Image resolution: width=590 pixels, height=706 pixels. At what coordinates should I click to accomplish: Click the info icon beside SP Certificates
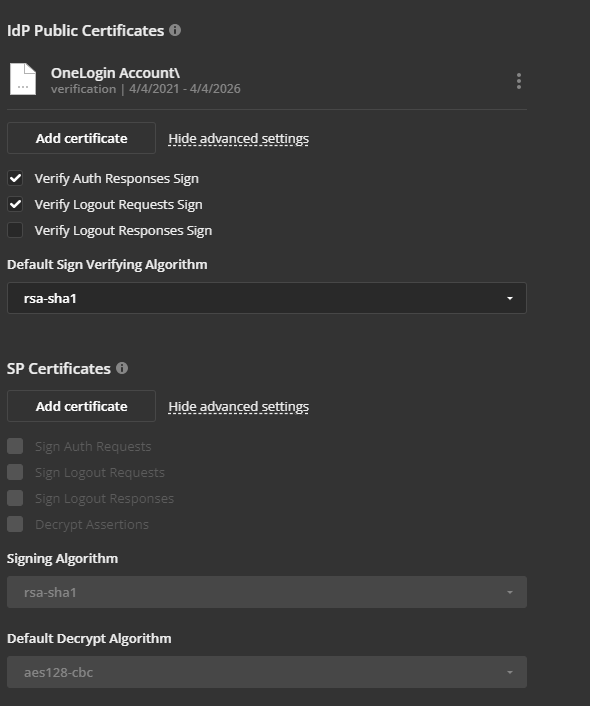tap(122, 368)
